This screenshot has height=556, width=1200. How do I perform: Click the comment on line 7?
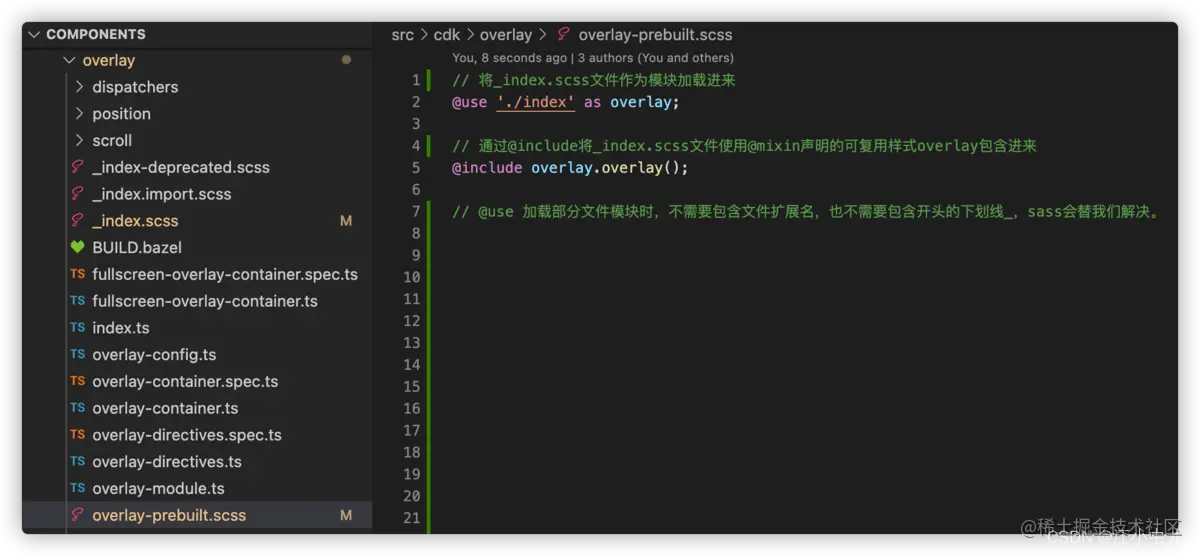(805, 212)
